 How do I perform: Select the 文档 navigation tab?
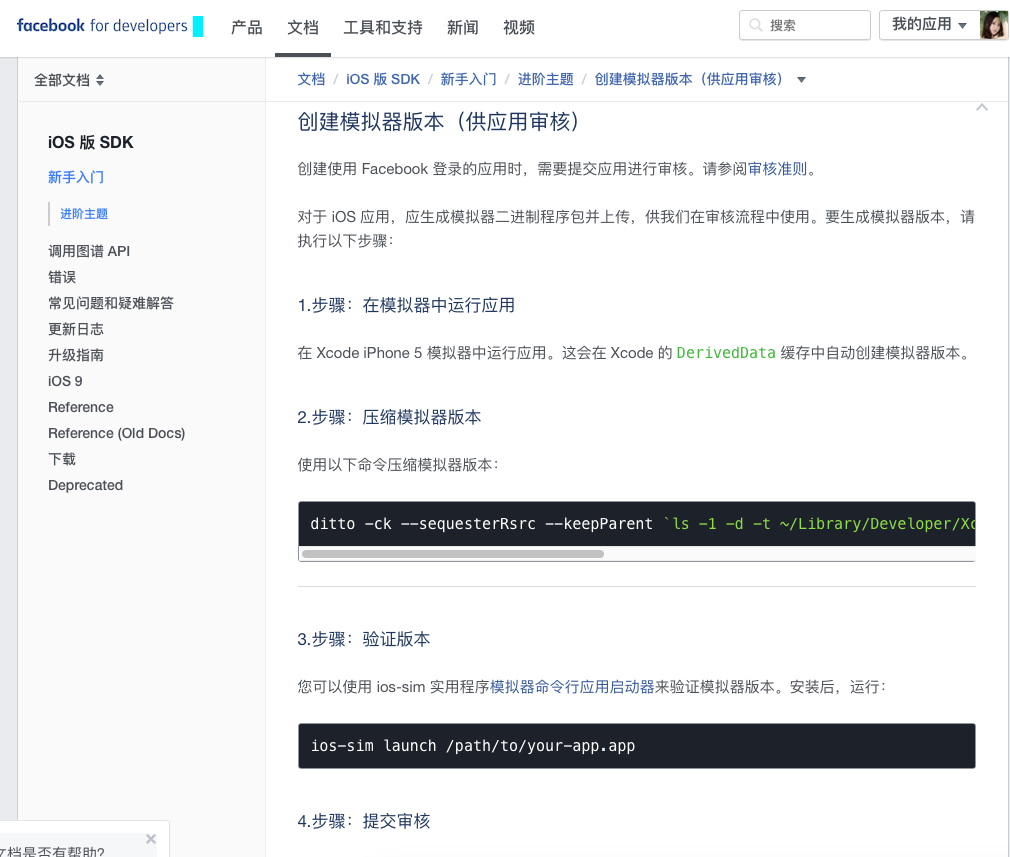click(302, 27)
